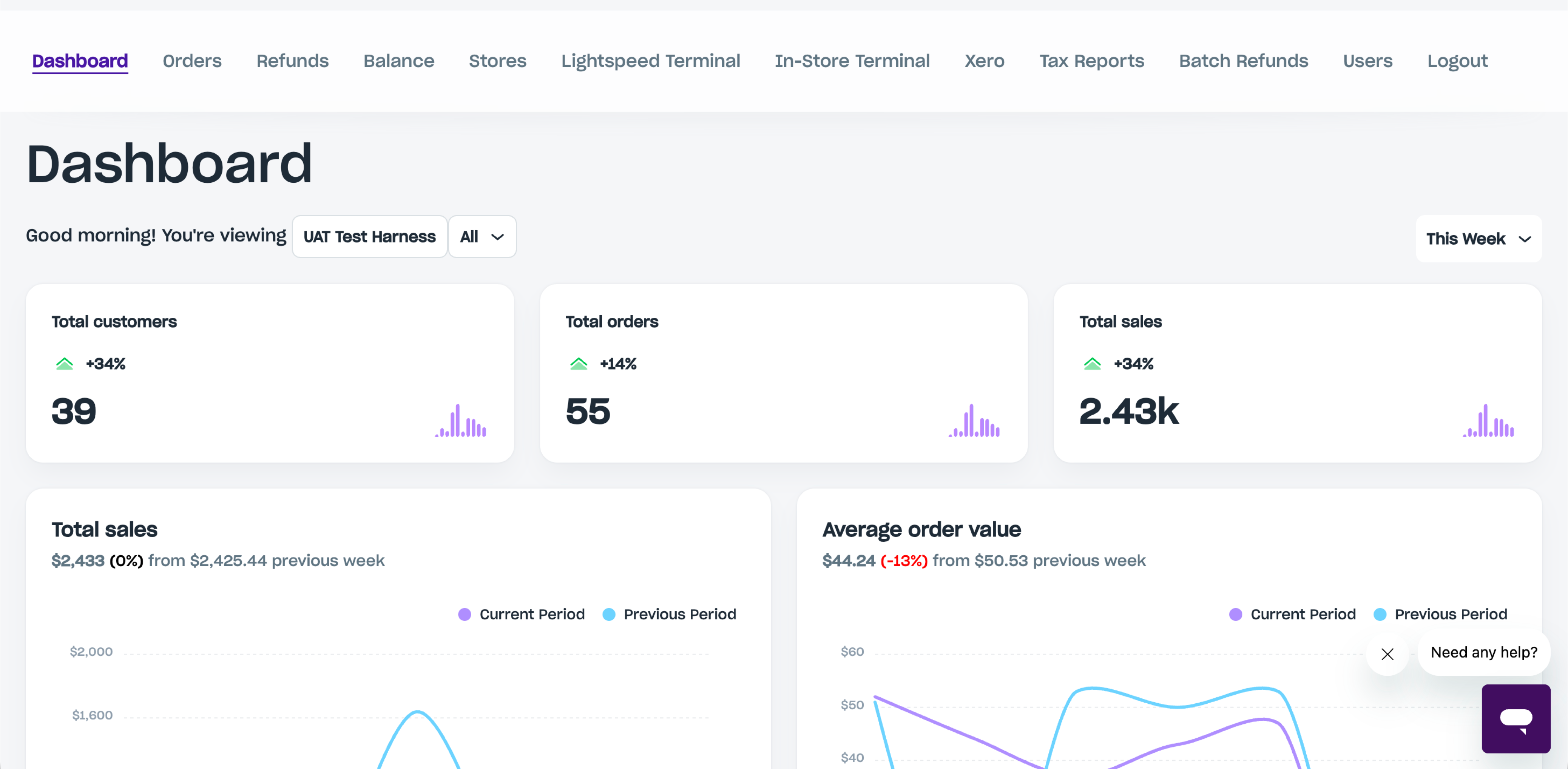Open the UAT Test Harness merchant selector

click(x=369, y=237)
